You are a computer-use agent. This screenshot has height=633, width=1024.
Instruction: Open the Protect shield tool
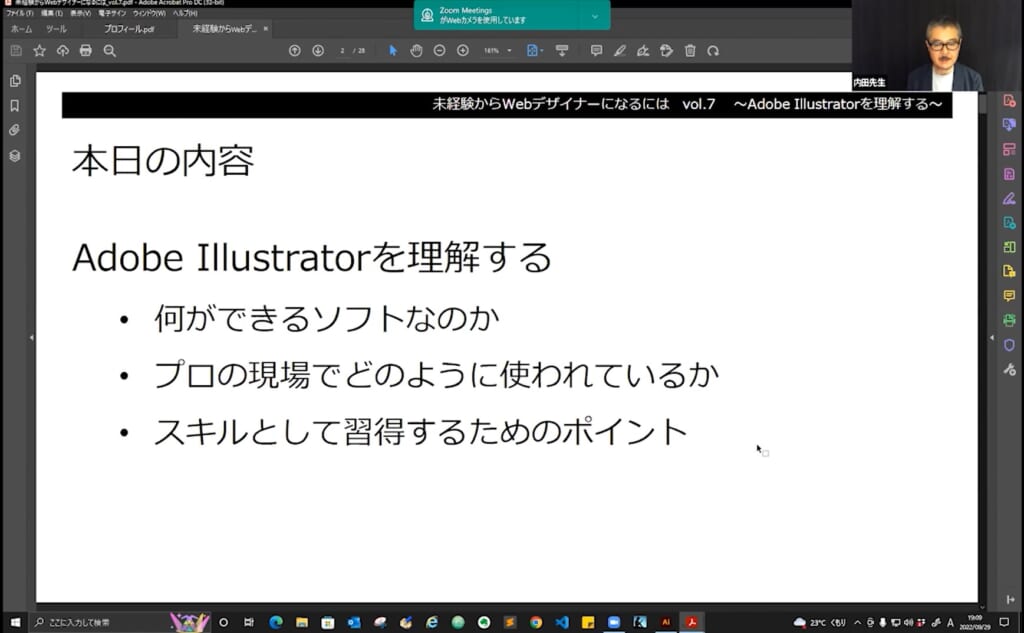(x=1009, y=345)
